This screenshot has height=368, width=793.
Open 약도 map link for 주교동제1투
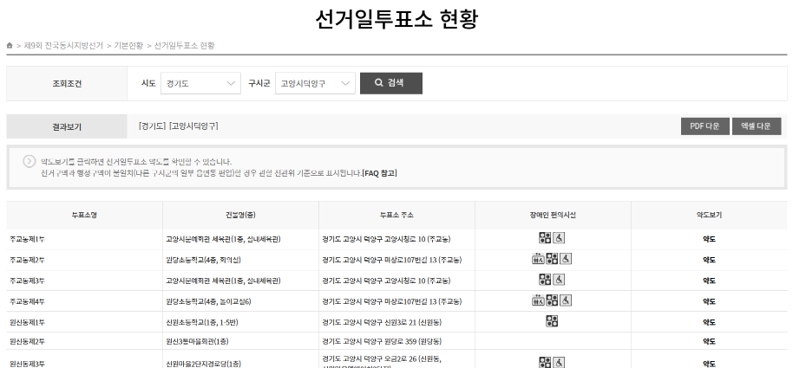point(709,240)
